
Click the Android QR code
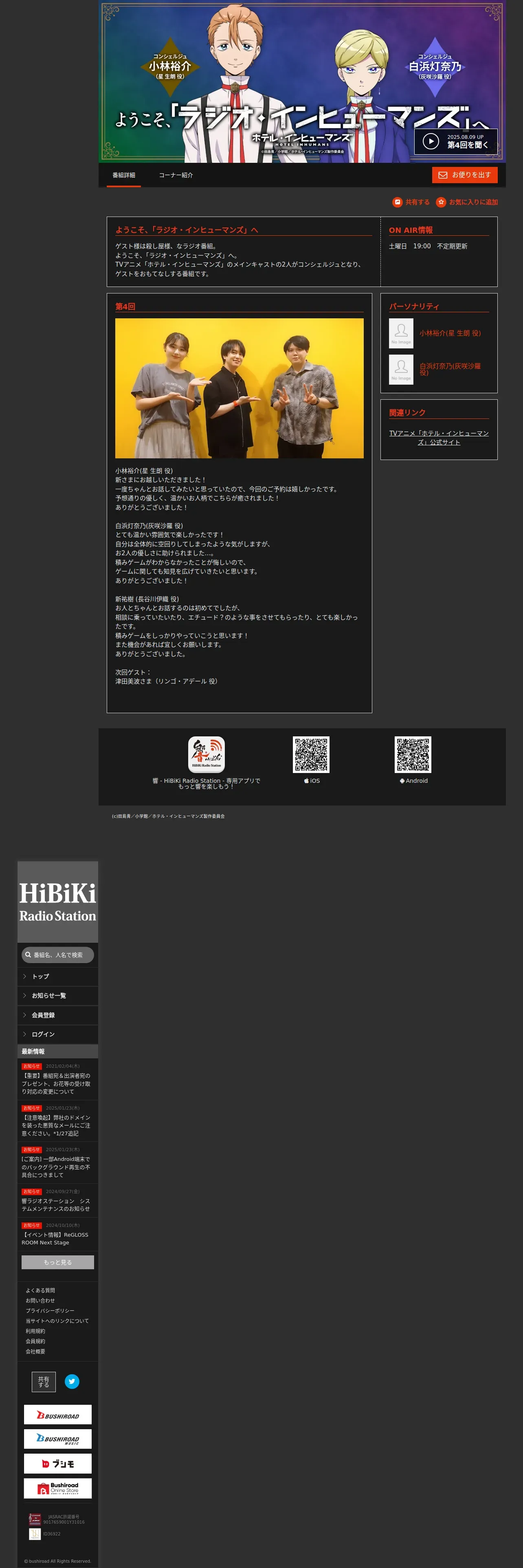point(413,755)
